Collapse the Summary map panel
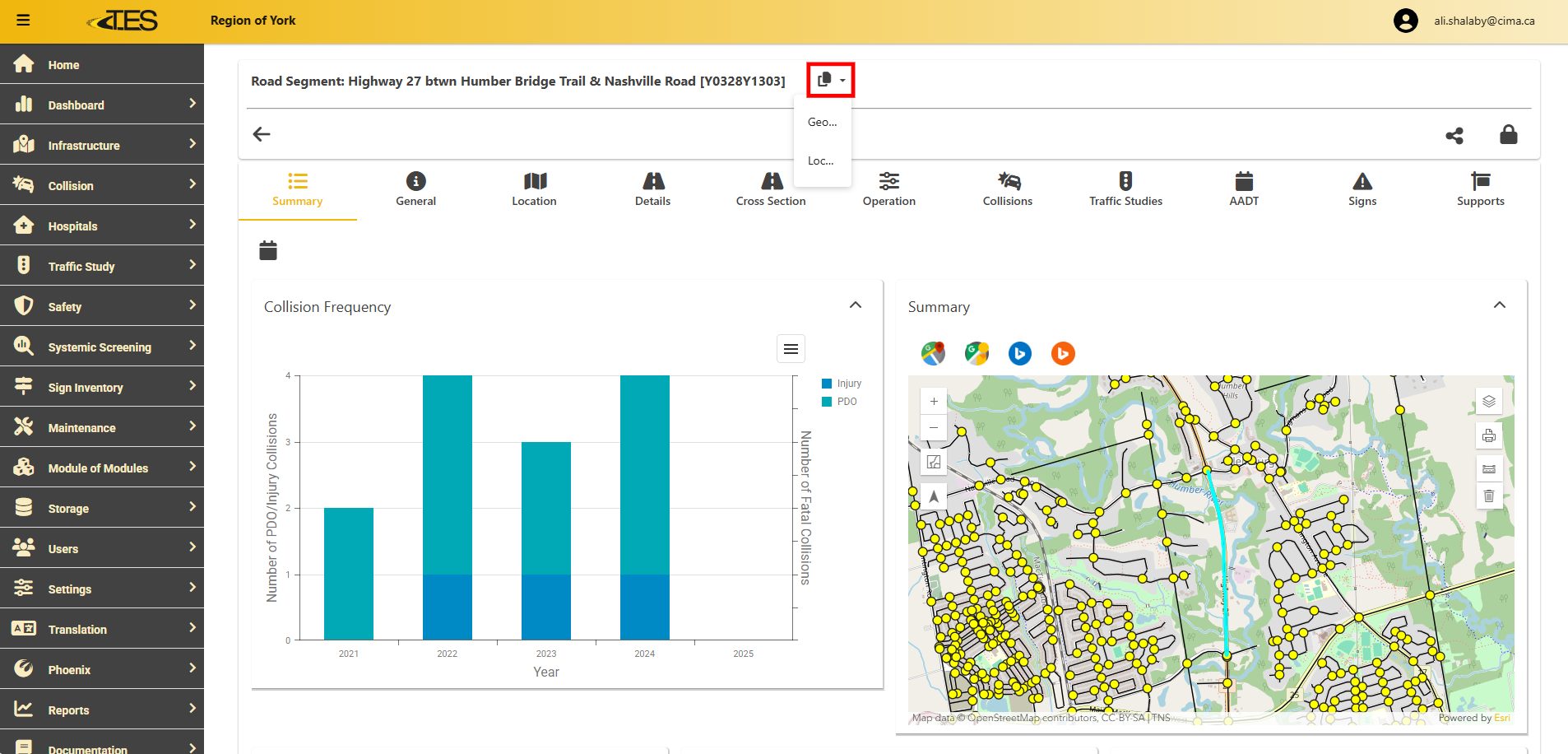This screenshot has width=1568, height=754. [1499, 305]
